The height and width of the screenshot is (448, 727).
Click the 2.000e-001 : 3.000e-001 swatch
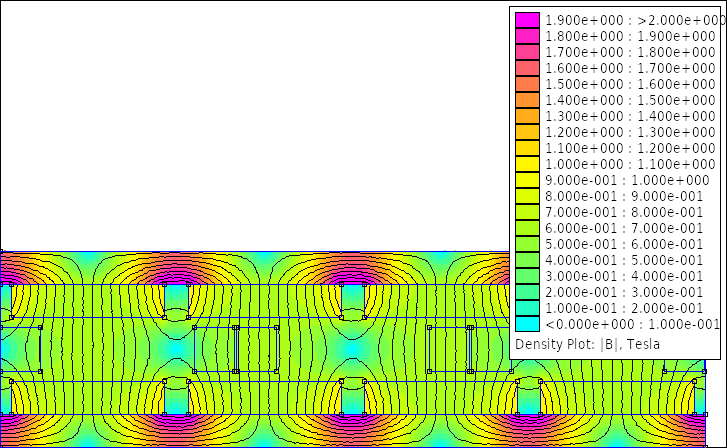pyautogui.click(x=527, y=292)
